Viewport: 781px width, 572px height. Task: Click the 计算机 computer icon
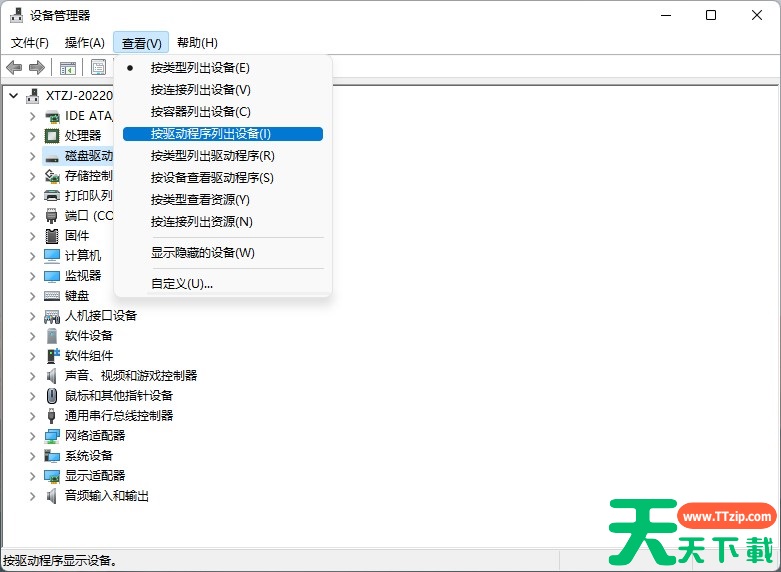click(x=52, y=256)
